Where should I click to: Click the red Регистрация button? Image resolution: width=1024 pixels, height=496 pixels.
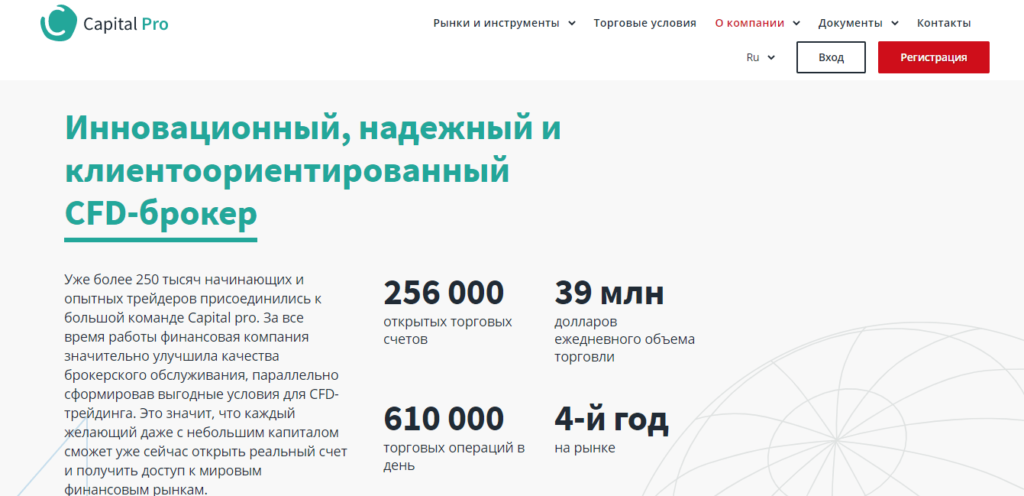coord(933,57)
